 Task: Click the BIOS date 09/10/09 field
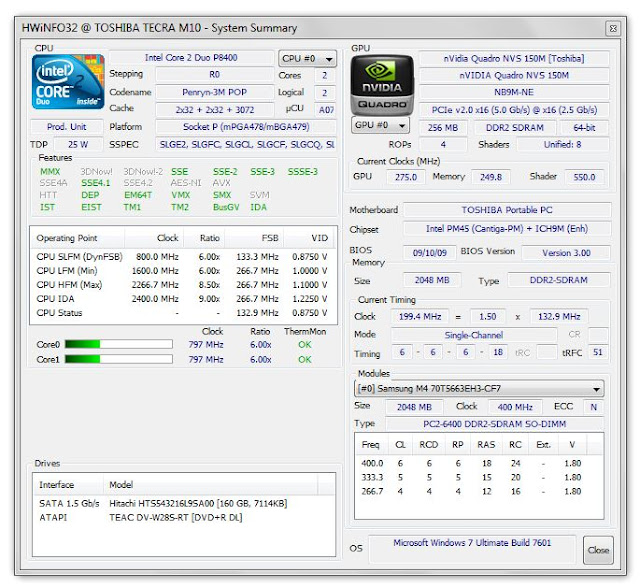(429, 253)
